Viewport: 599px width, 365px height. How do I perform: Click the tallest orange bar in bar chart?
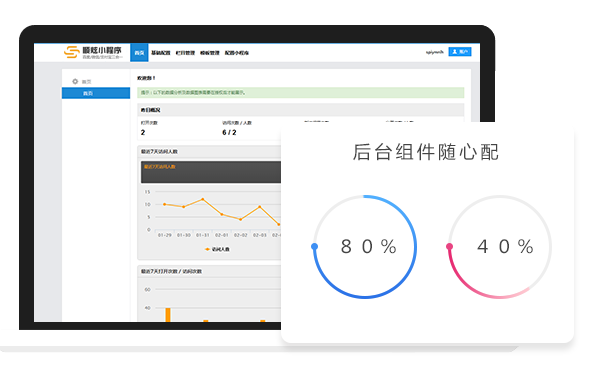168,315
